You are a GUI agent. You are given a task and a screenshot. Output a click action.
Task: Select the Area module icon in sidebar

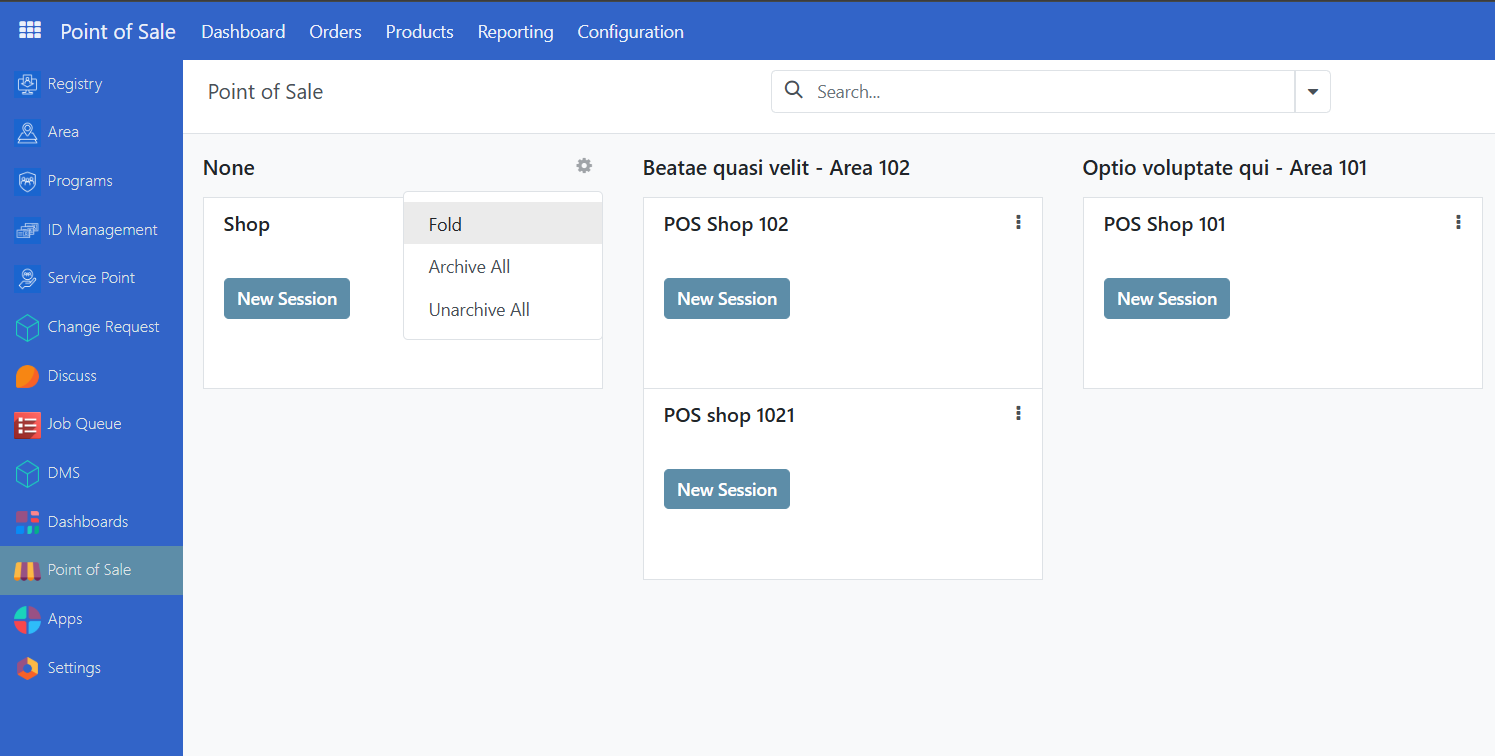pos(27,132)
